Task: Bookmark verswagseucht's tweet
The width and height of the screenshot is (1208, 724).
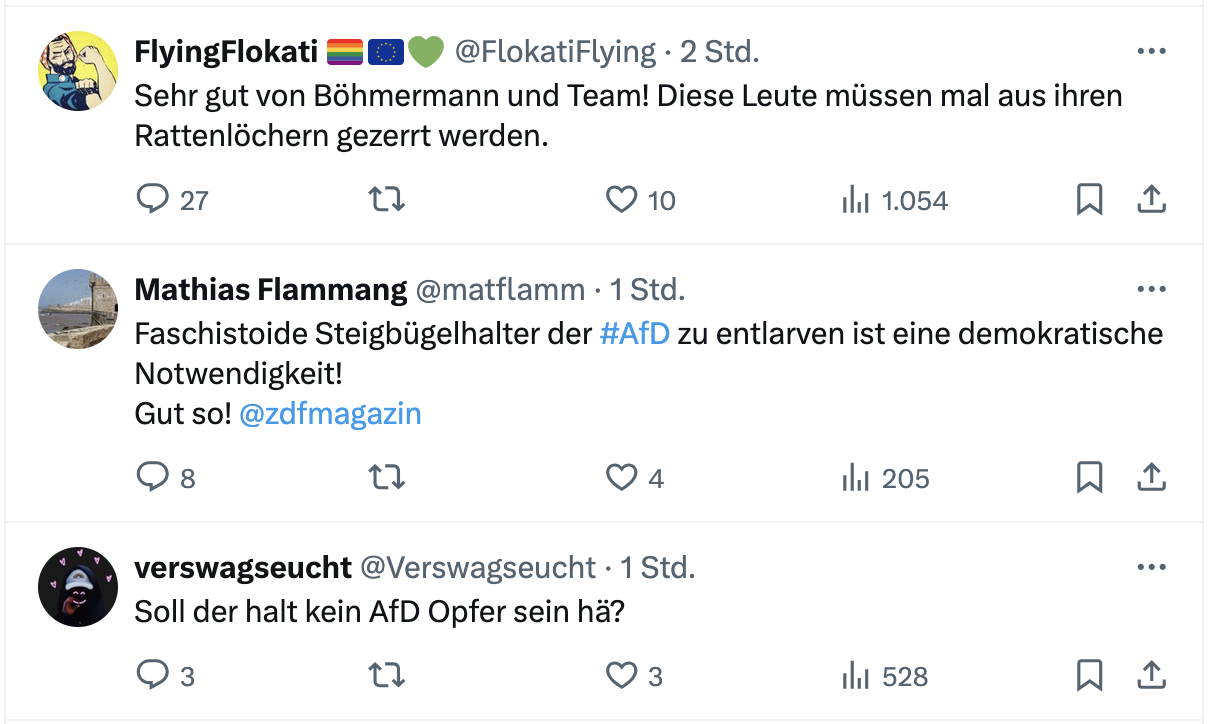Action: click(1089, 676)
